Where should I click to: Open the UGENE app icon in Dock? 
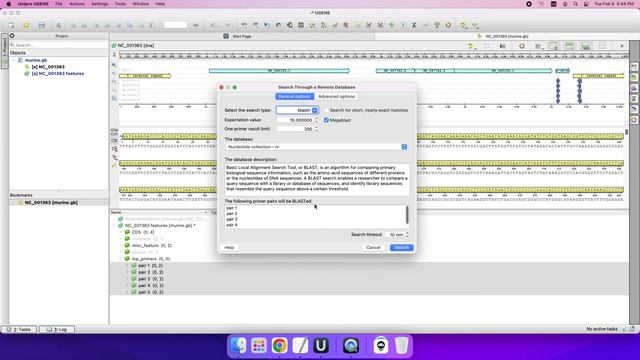(x=320, y=346)
